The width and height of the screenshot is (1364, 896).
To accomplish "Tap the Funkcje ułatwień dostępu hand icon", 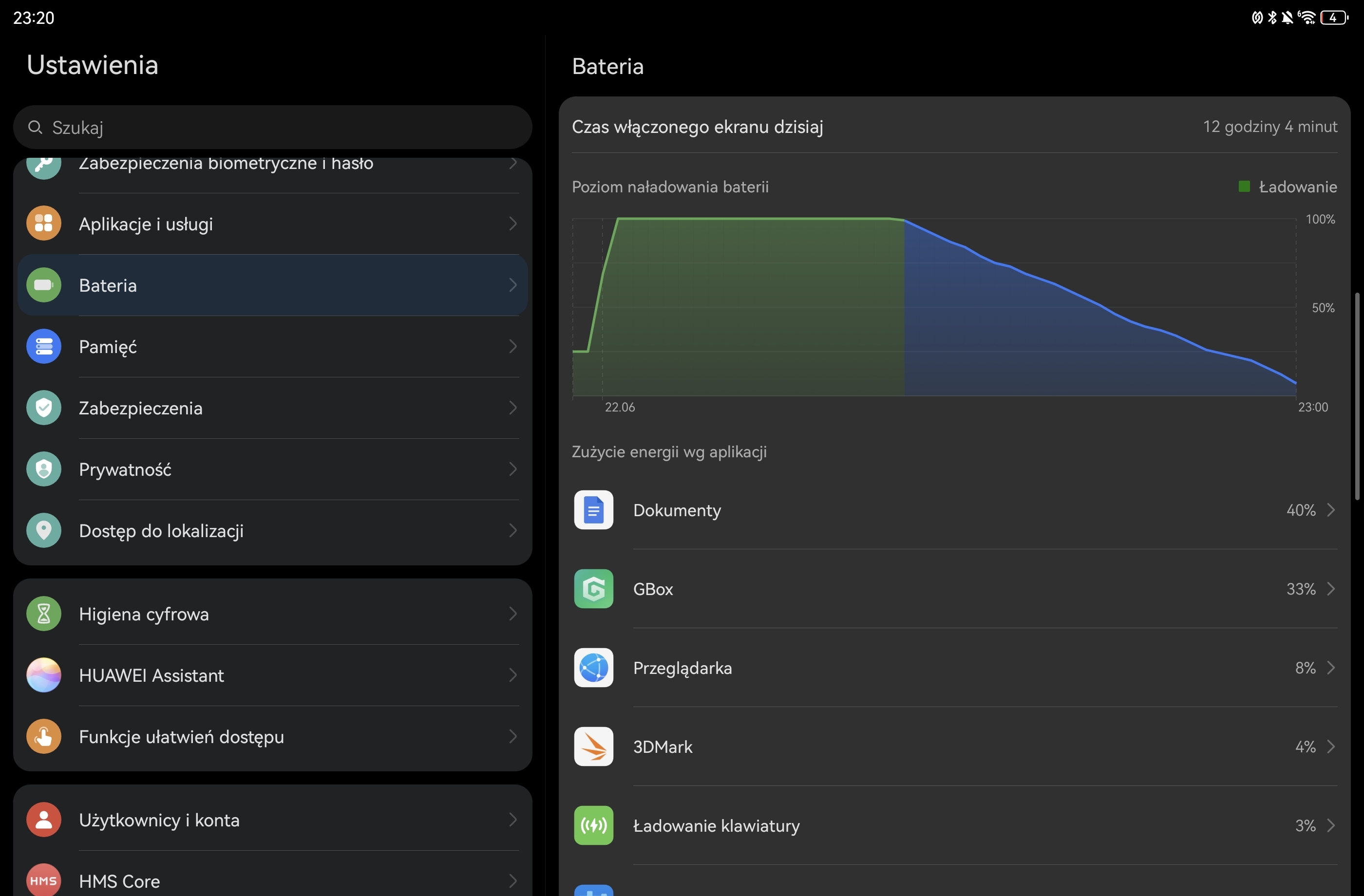I will (43, 736).
